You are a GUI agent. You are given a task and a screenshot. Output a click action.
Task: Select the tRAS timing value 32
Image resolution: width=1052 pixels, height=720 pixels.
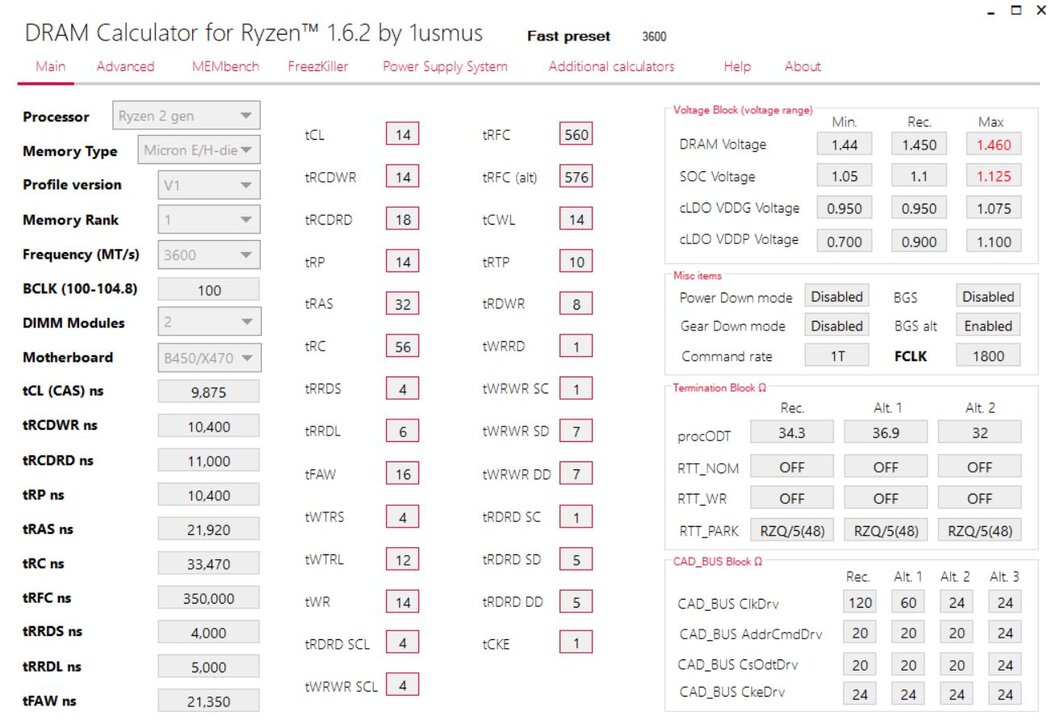tap(403, 304)
